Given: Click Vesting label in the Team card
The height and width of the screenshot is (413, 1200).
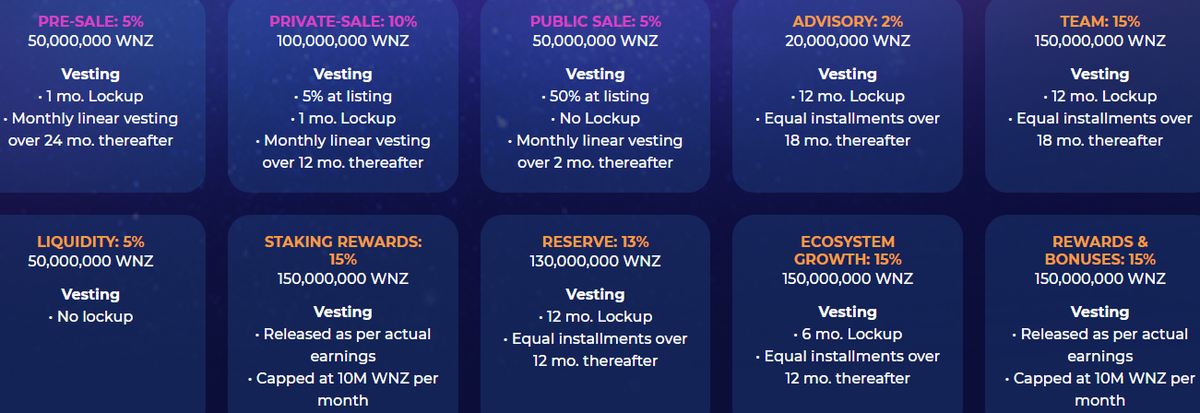Looking at the screenshot, I should [x=1100, y=74].
